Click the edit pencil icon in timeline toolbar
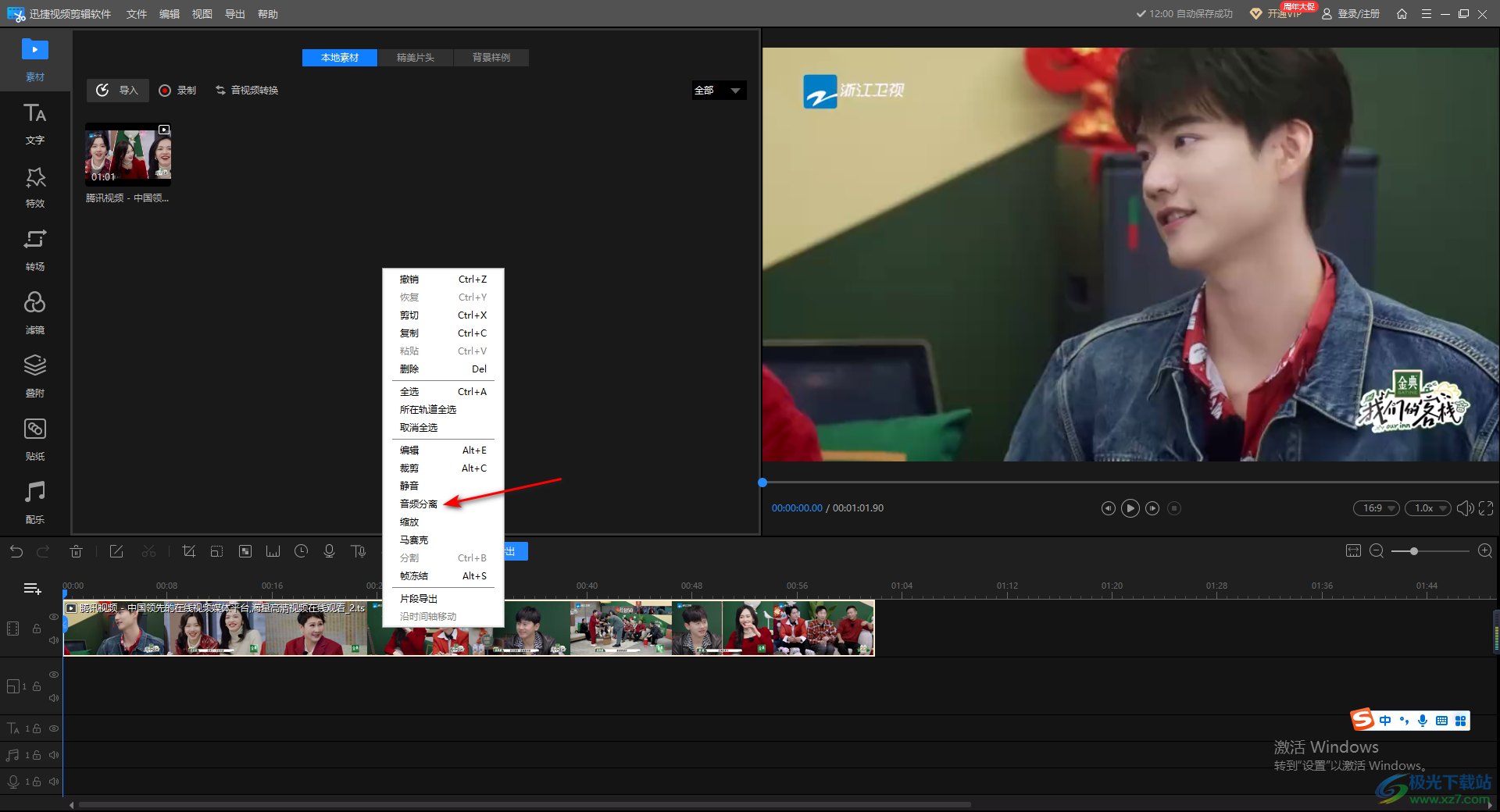Image resolution: width=1500 pixels, height=812 pixels. point(116,551)
